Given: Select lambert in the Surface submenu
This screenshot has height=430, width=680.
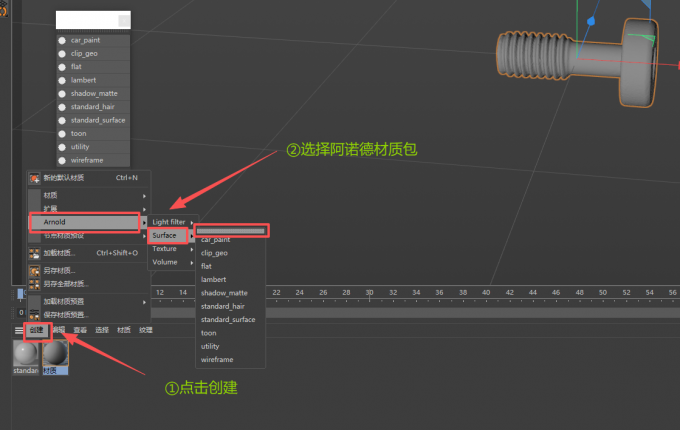Looking at the screenshot, I should click(214, 279).
